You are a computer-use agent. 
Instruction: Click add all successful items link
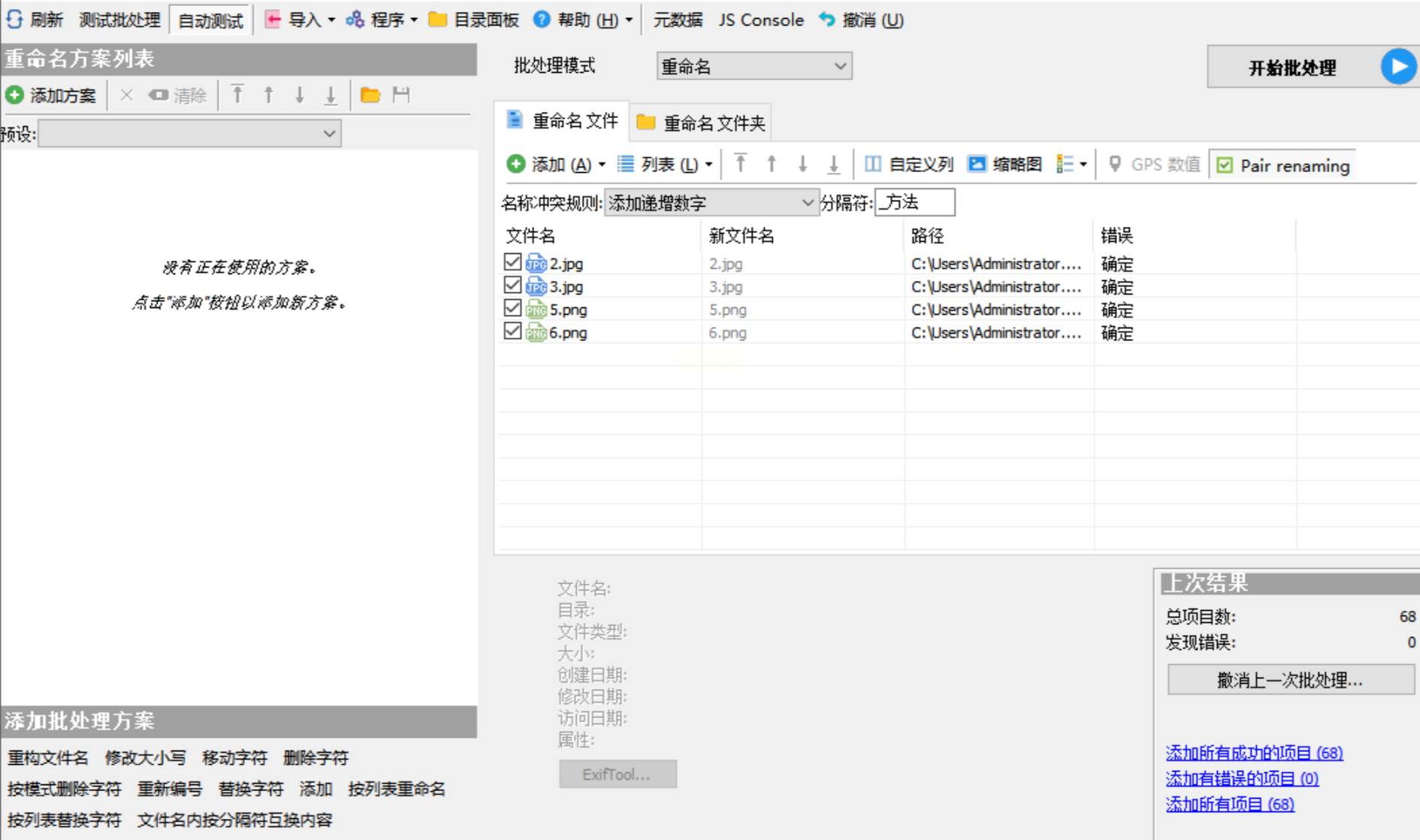[x=1253, y=753]
